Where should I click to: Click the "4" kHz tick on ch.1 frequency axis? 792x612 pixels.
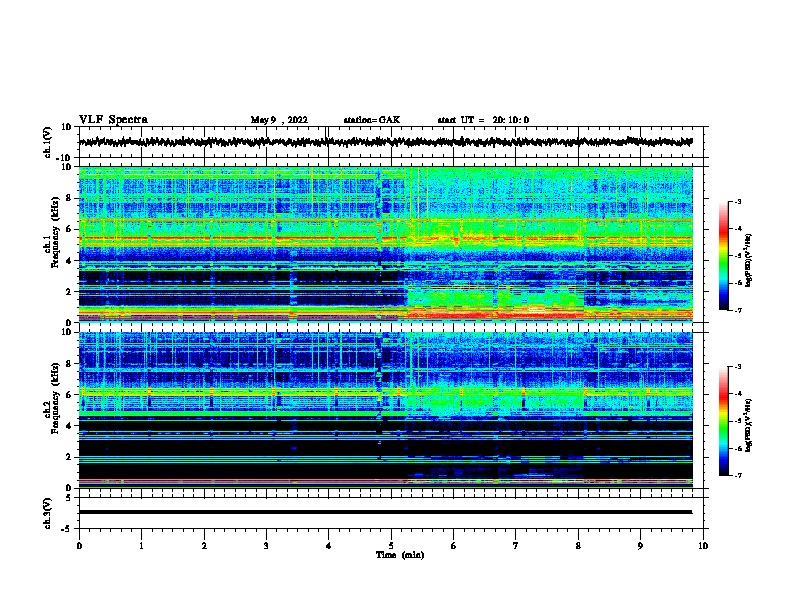pos(69,261)
